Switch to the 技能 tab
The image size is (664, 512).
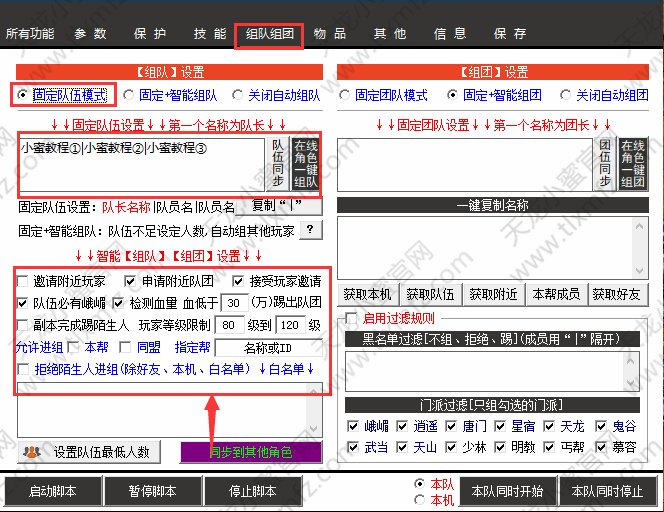210,34
